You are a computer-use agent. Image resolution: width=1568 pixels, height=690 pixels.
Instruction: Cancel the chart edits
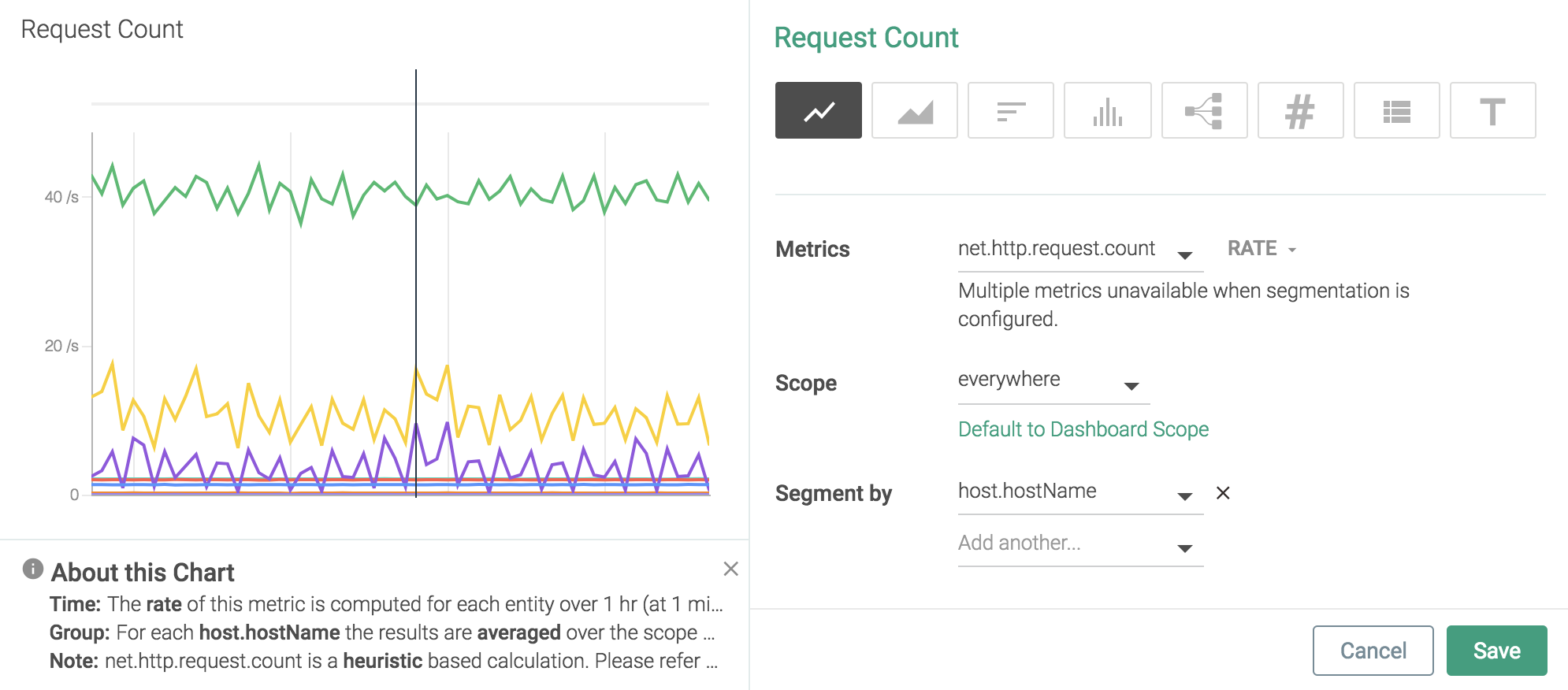tap(1373, 651)
